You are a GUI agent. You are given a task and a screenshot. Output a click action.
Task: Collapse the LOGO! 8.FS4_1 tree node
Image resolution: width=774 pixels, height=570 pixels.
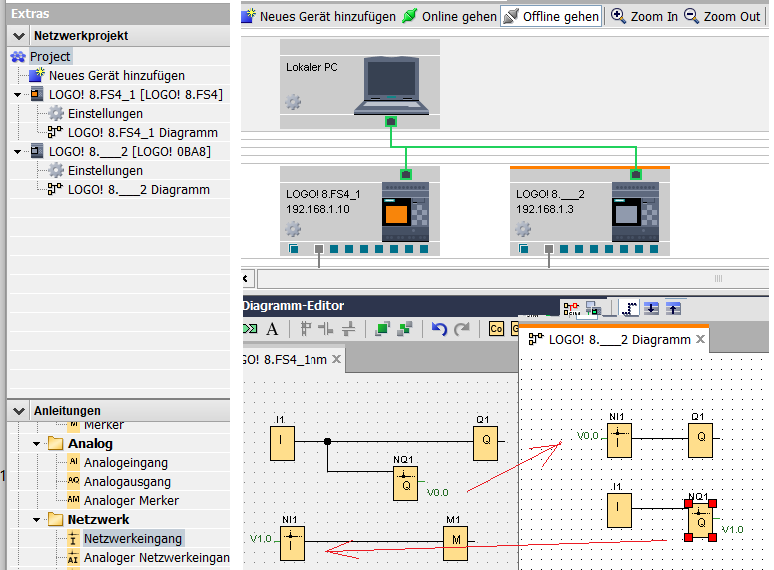[x=18, y=95]
